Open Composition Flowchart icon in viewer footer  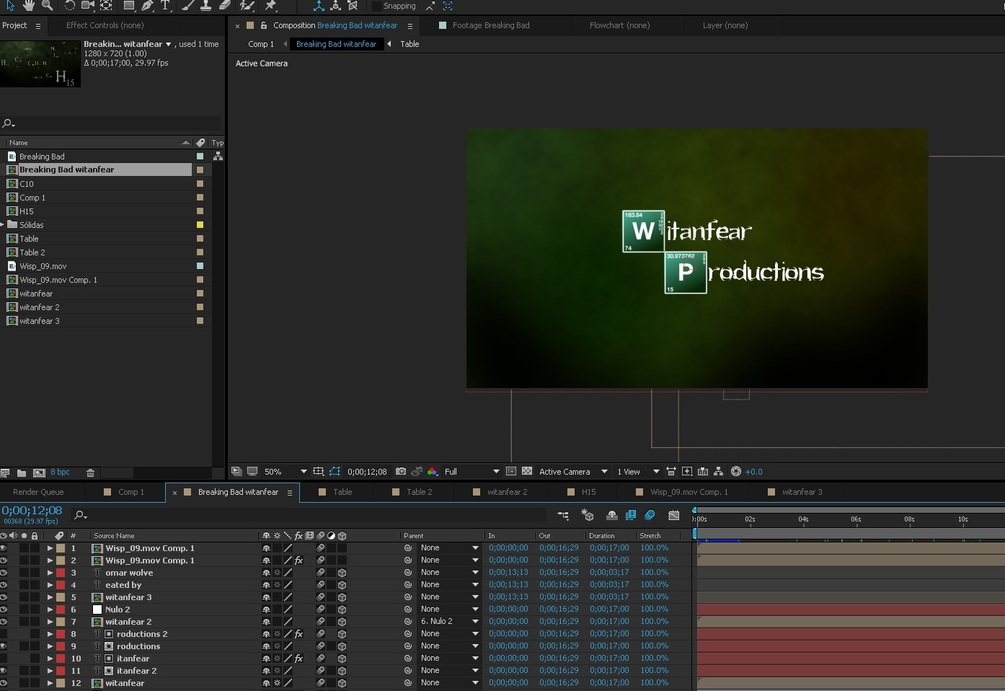718,471
